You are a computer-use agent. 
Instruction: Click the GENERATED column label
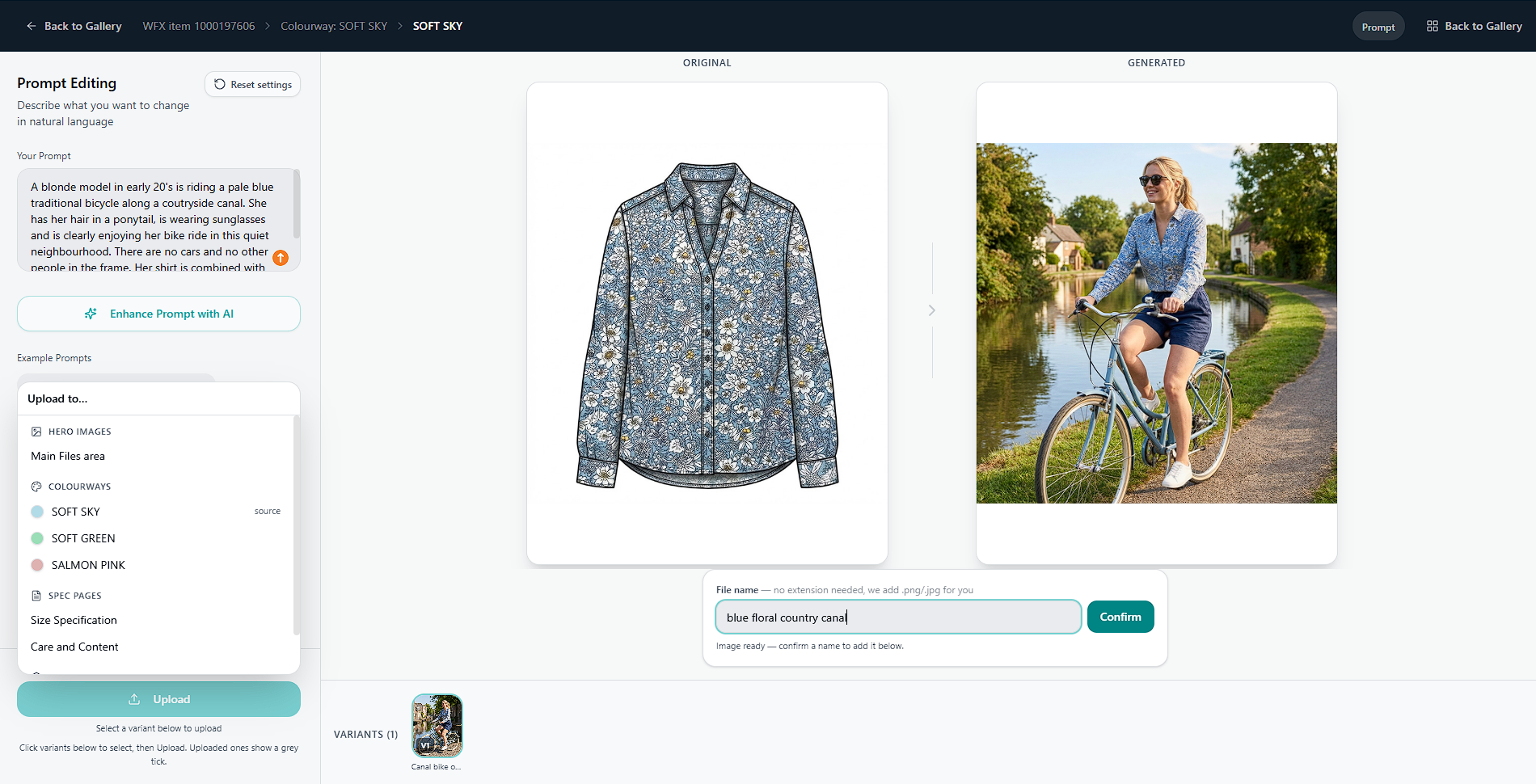pos(1157,62)
